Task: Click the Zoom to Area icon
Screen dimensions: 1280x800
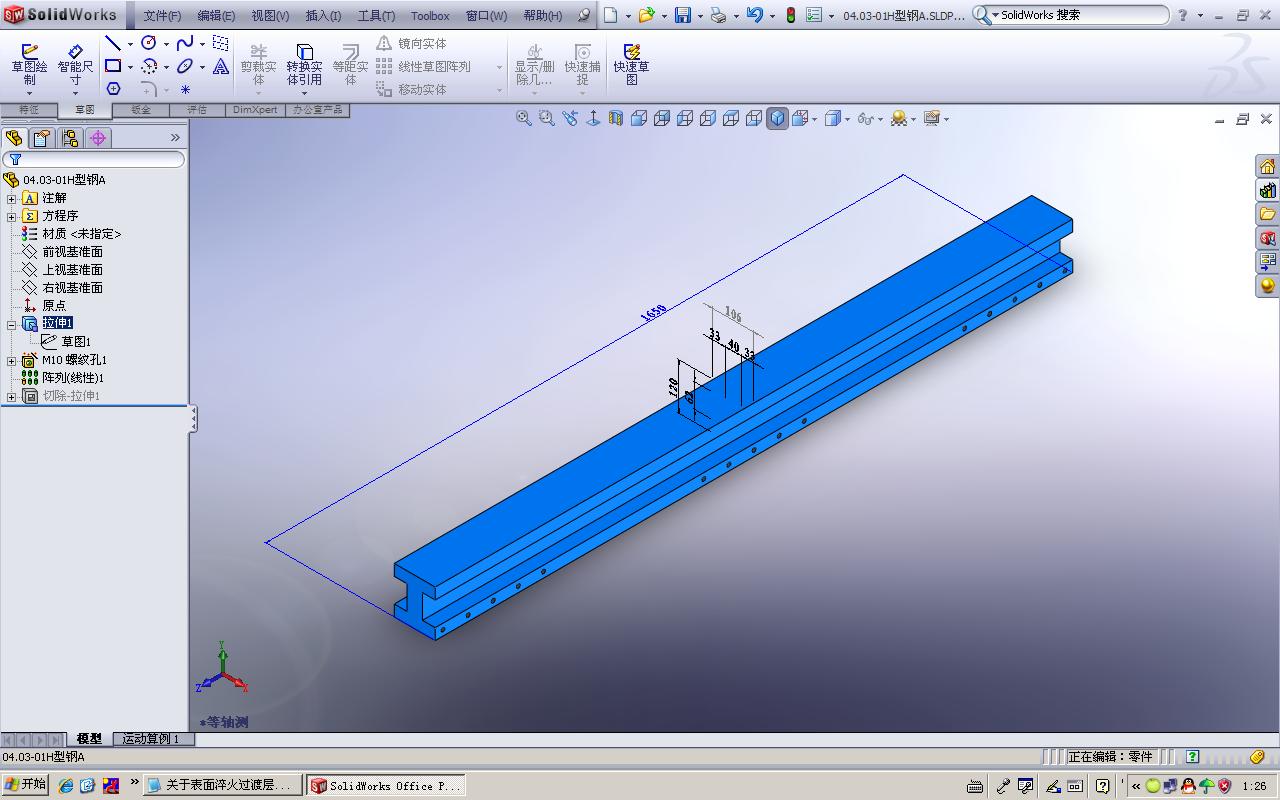Action: [546, 118]
